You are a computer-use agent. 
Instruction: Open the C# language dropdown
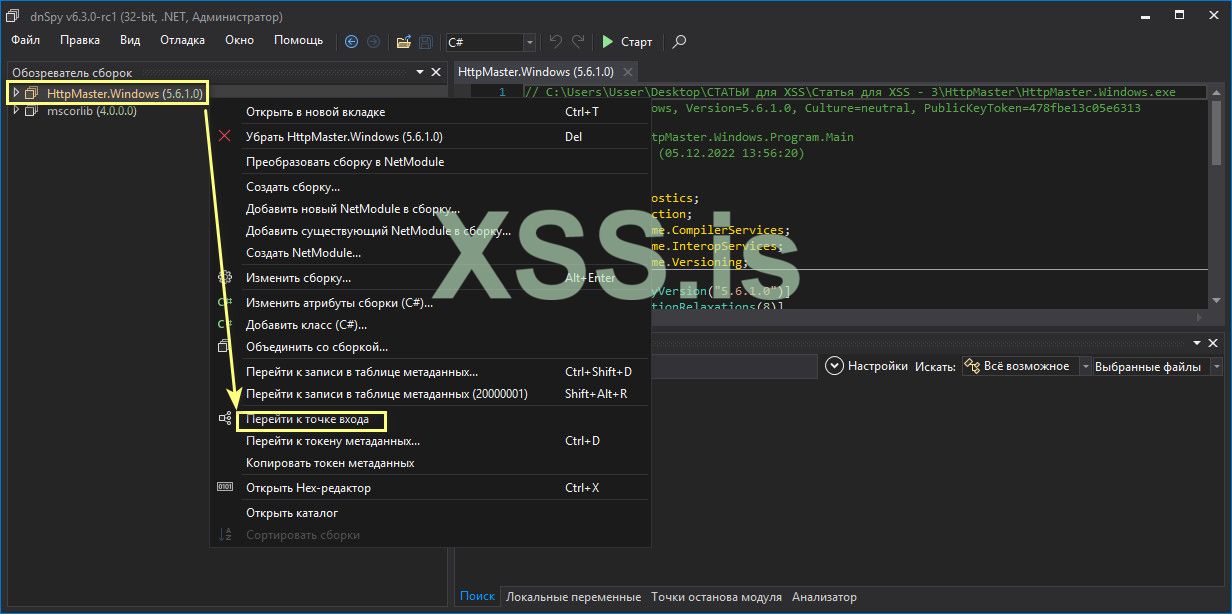tap(529, 42)
